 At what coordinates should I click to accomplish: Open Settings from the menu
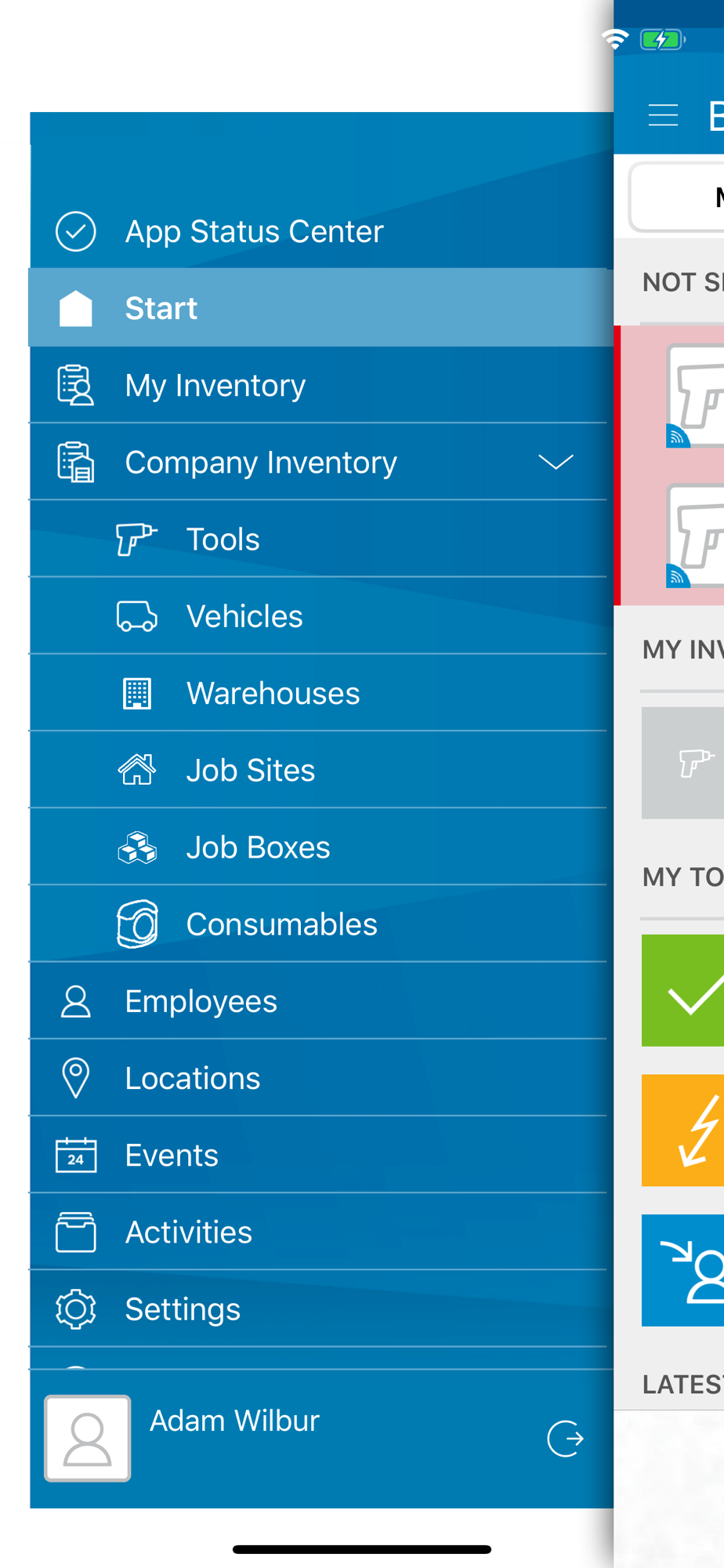[318, 1309]
